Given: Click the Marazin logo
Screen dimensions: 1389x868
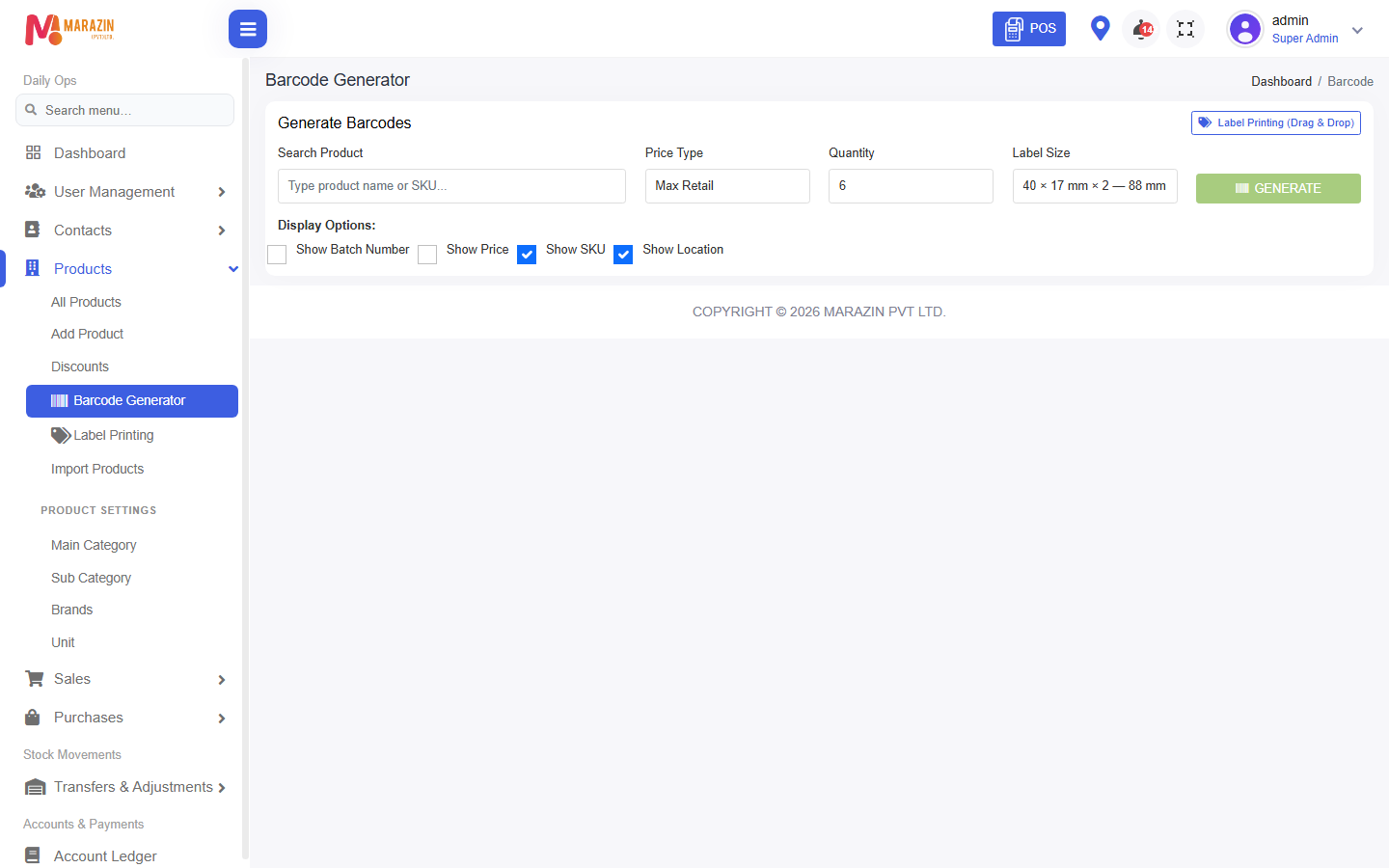Looking at the screenshot, I should [x=69, y=29].
